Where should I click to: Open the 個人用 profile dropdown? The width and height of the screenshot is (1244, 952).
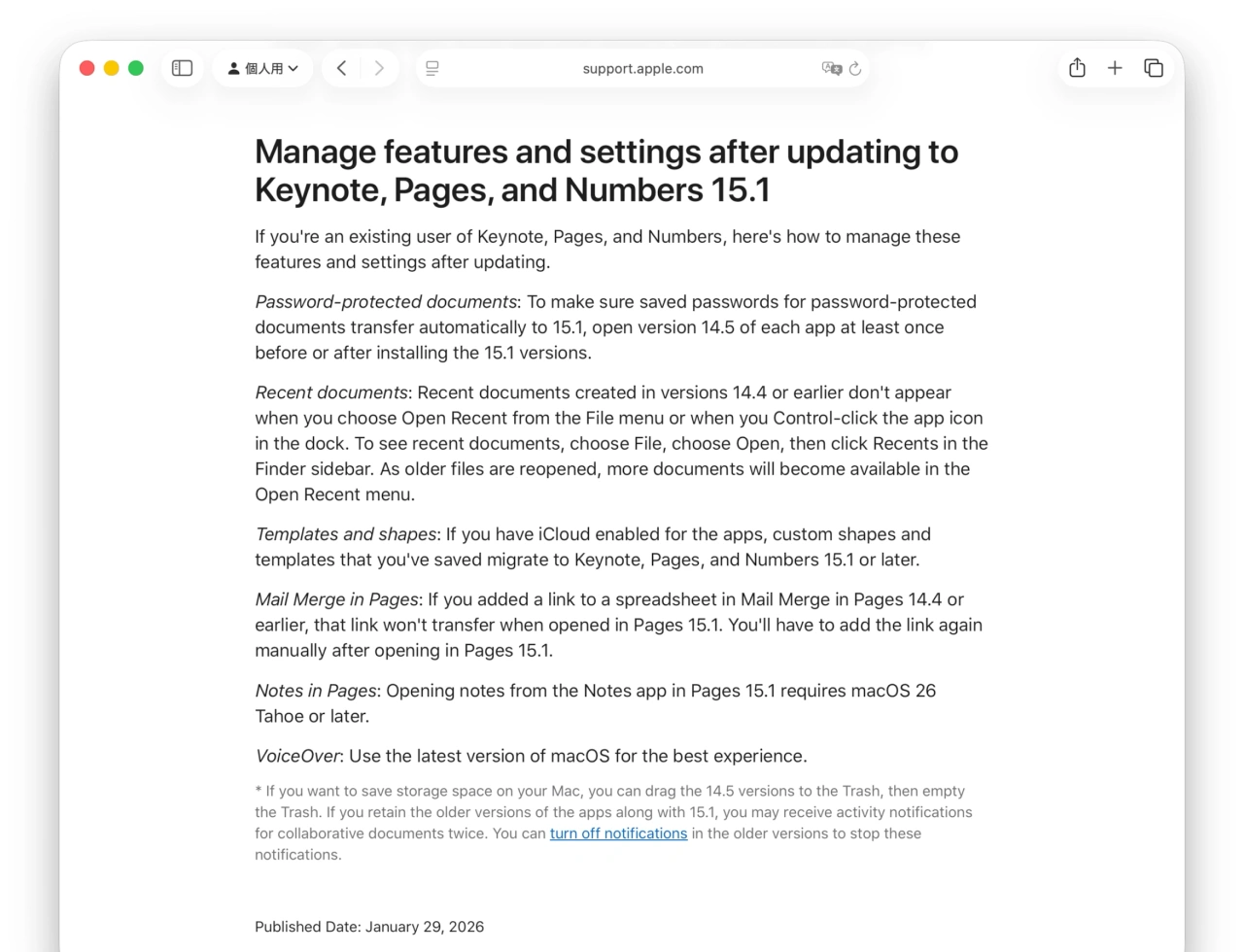(x=262, y=68)
